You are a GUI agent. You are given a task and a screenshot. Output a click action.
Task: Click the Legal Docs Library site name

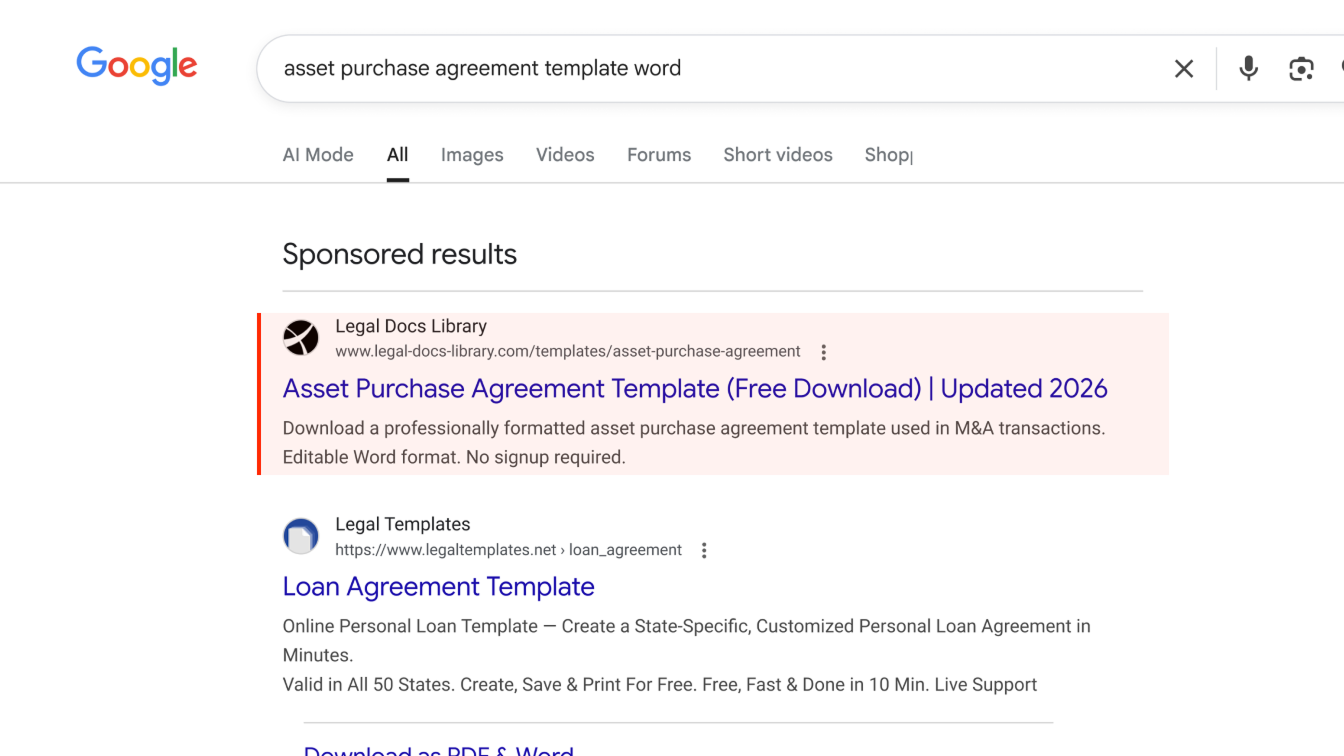[411, 326]
